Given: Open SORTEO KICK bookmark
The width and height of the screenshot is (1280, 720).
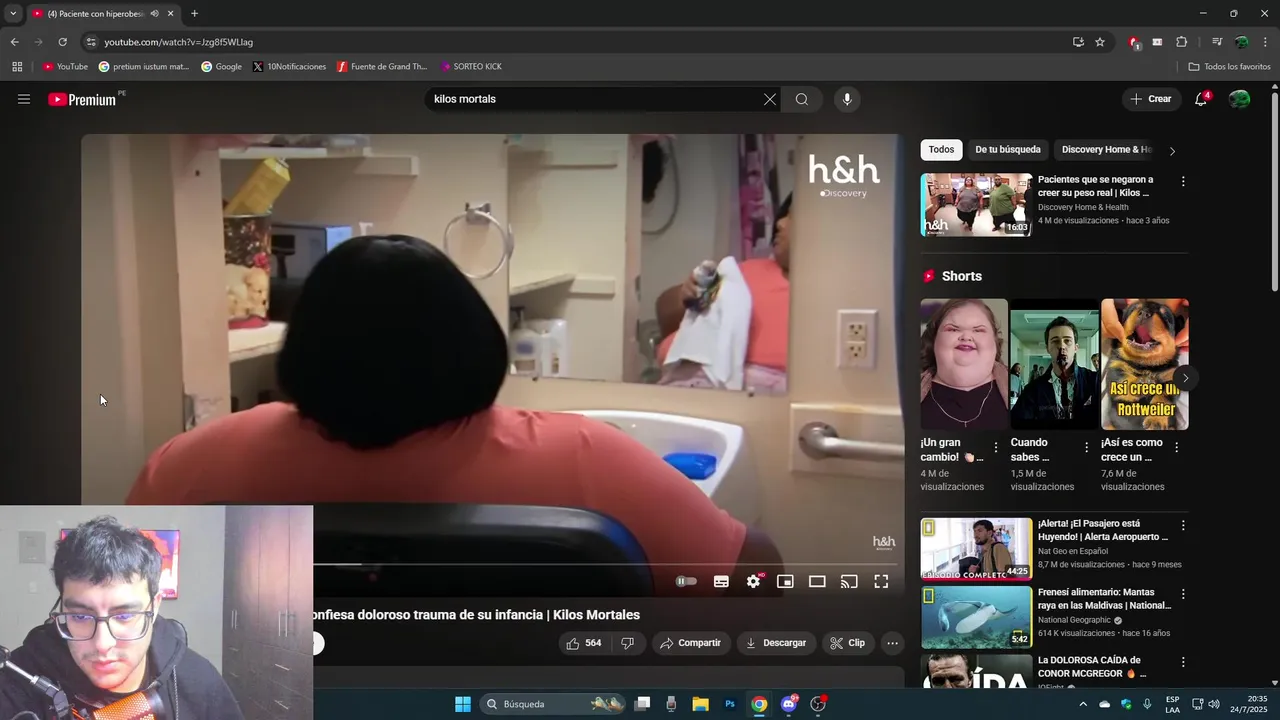Looking at the screenshot, I should pos(470,67).
